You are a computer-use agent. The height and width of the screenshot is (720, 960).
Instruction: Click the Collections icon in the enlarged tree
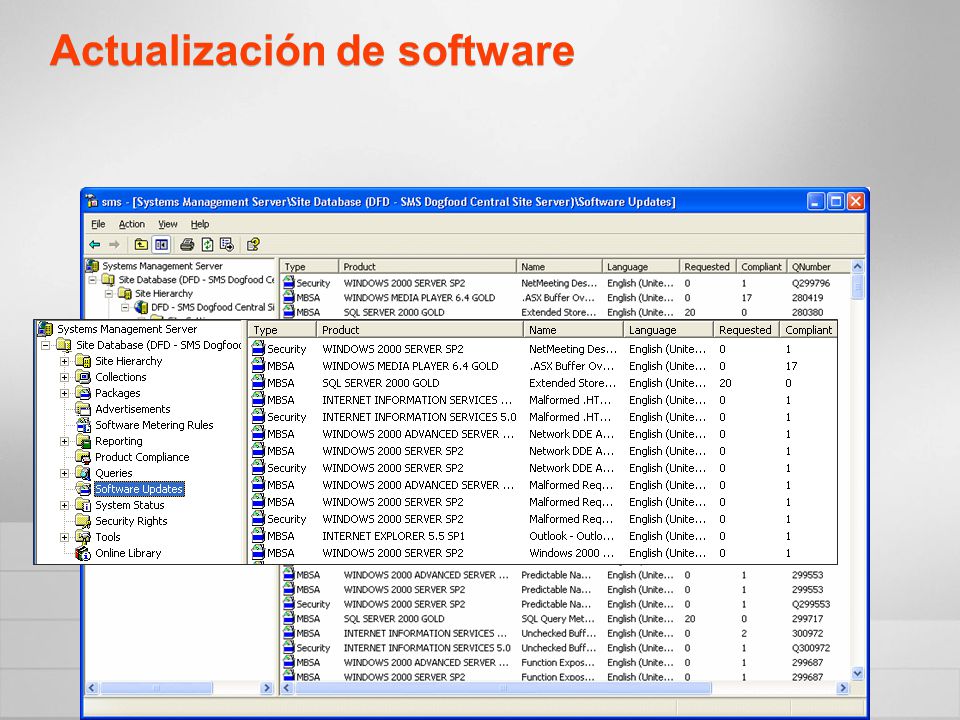coord(83,377)
